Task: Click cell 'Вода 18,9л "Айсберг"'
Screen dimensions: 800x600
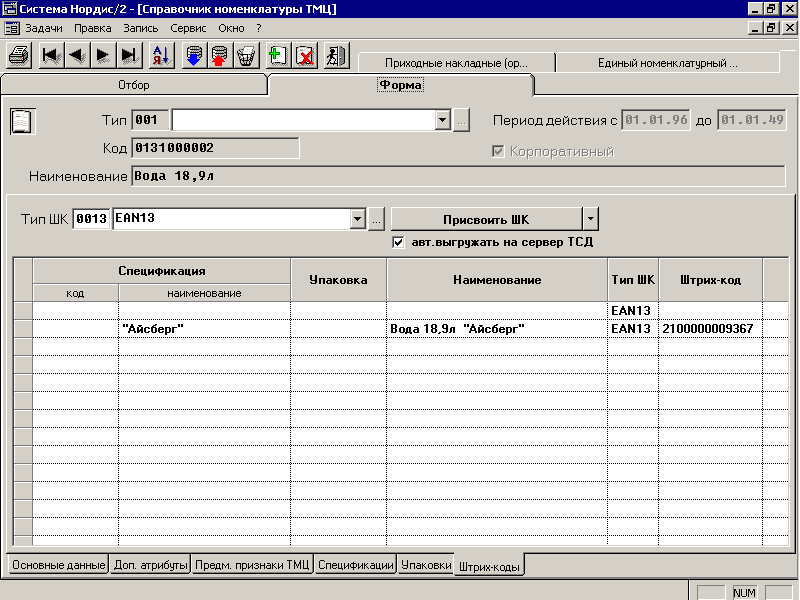Action: [x=497, y=329]
